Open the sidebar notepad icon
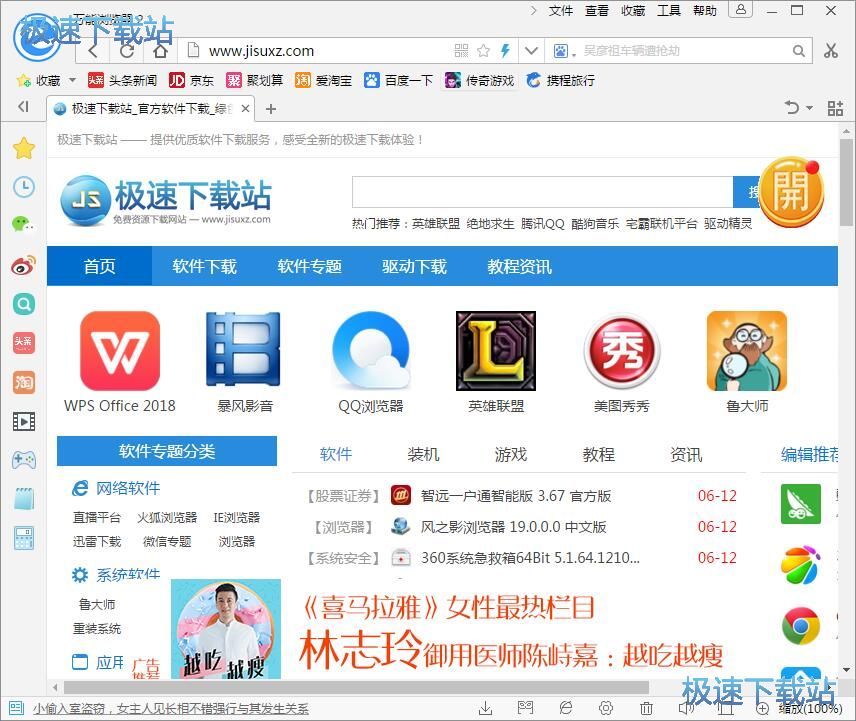 point(24,499)
